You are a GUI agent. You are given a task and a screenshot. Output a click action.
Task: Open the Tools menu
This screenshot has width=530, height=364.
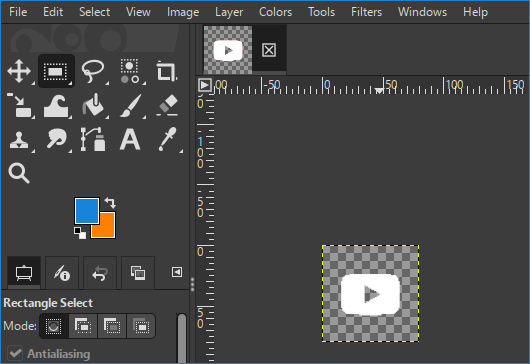(321, 12)
